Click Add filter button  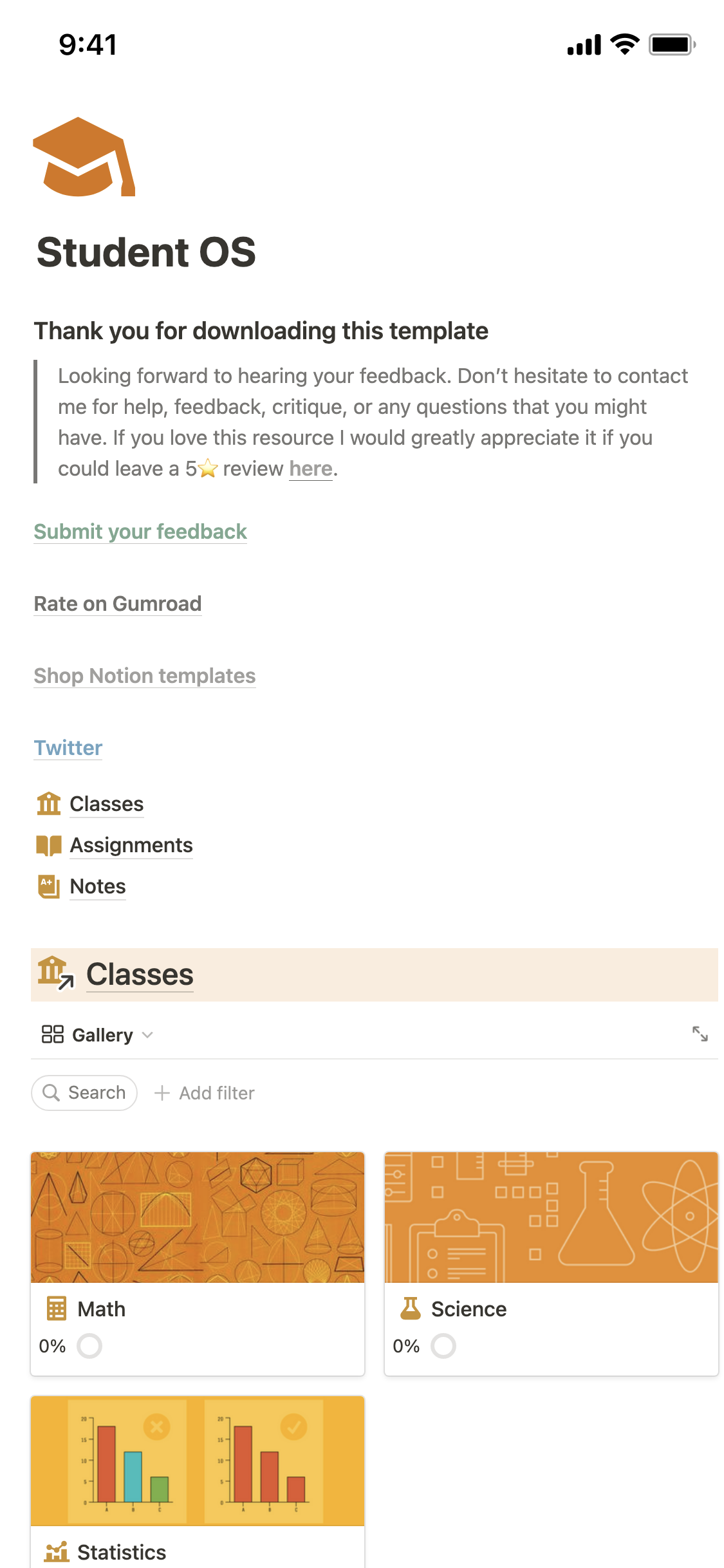point(205,1093)
